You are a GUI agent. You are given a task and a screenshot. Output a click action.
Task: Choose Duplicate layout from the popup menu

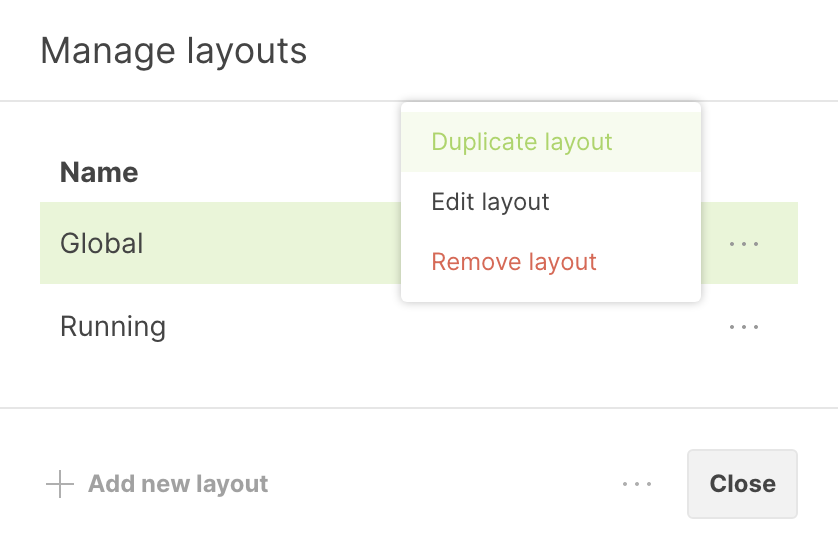[x=521, y=142]
